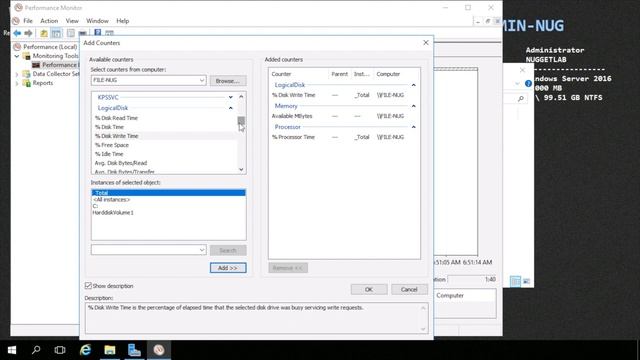Select HarddiskVolume1 instance
640x360 pixels.
(168, 213)
